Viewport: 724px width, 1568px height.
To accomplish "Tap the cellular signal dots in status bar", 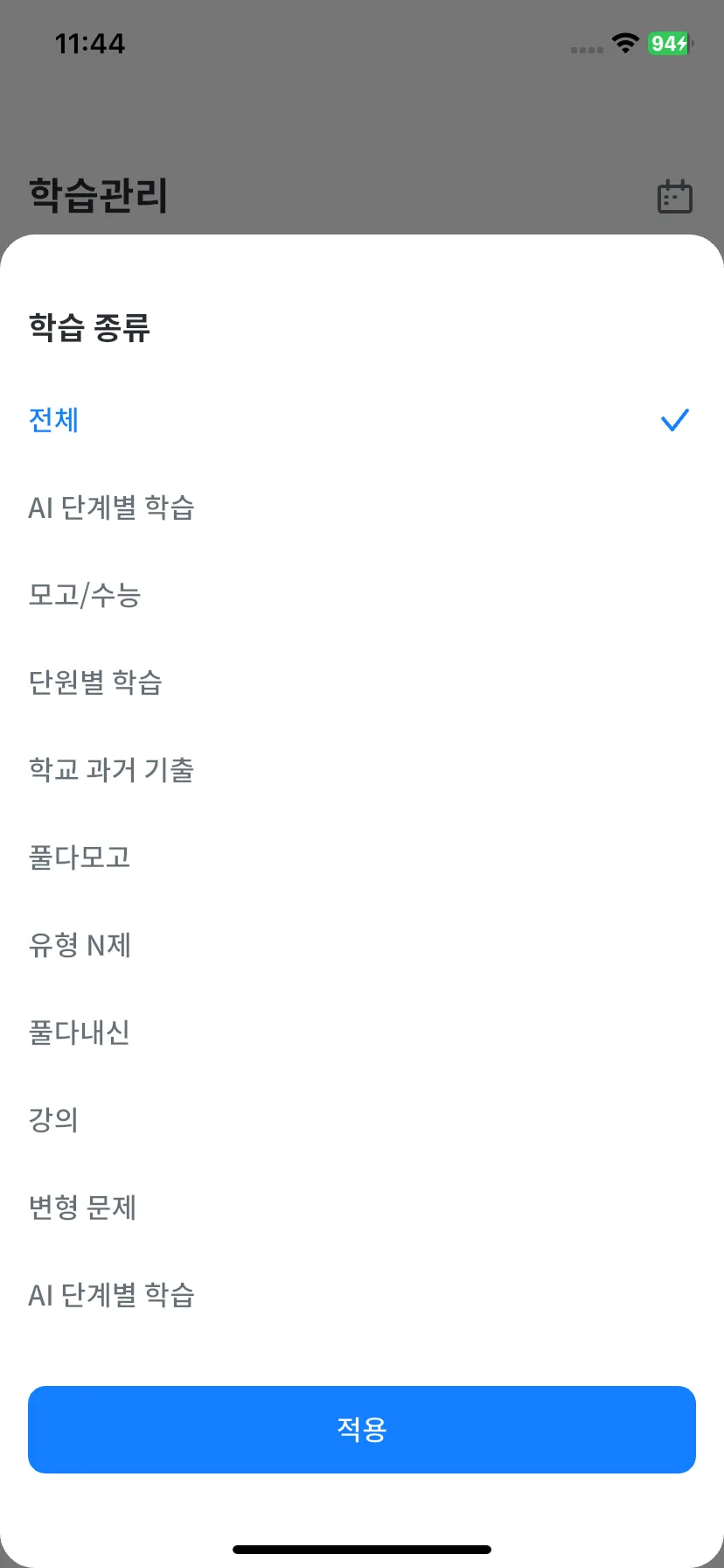I will pos(587,50).
